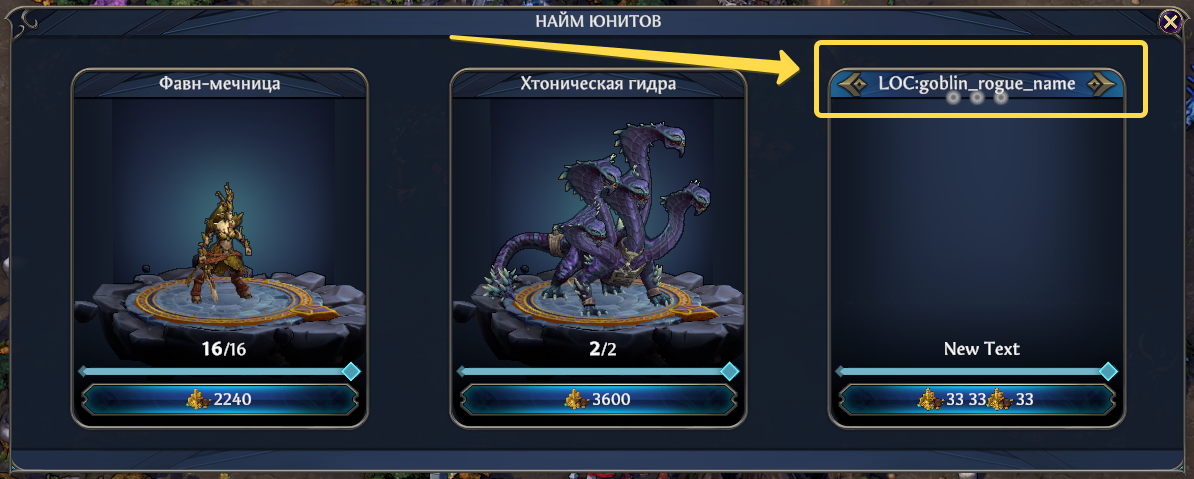This screenshot has height=479, width=1194.
Task: Click the Фавн-мечница card title
Action: click(219, 83)
